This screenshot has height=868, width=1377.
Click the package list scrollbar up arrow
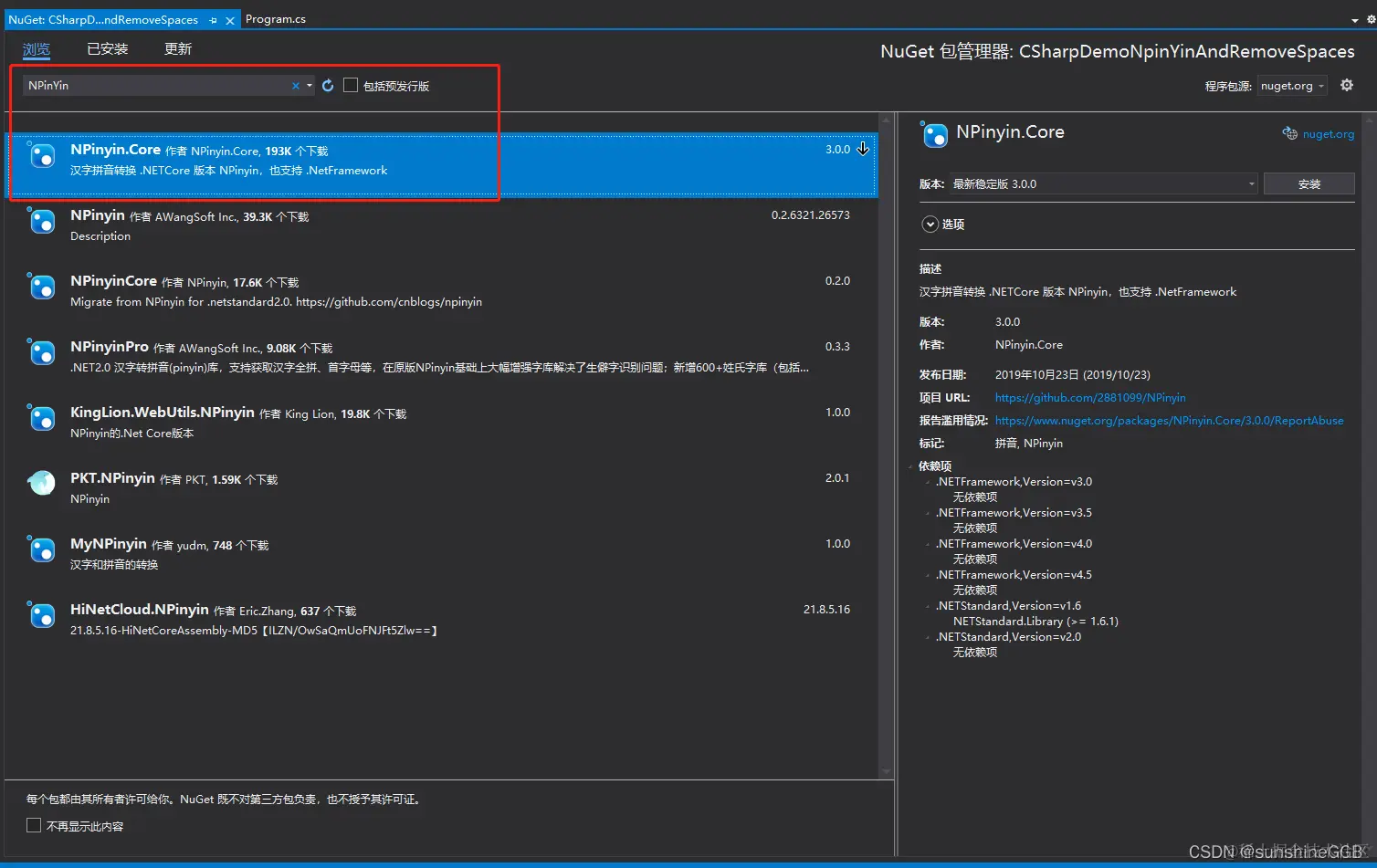[886, 120]
